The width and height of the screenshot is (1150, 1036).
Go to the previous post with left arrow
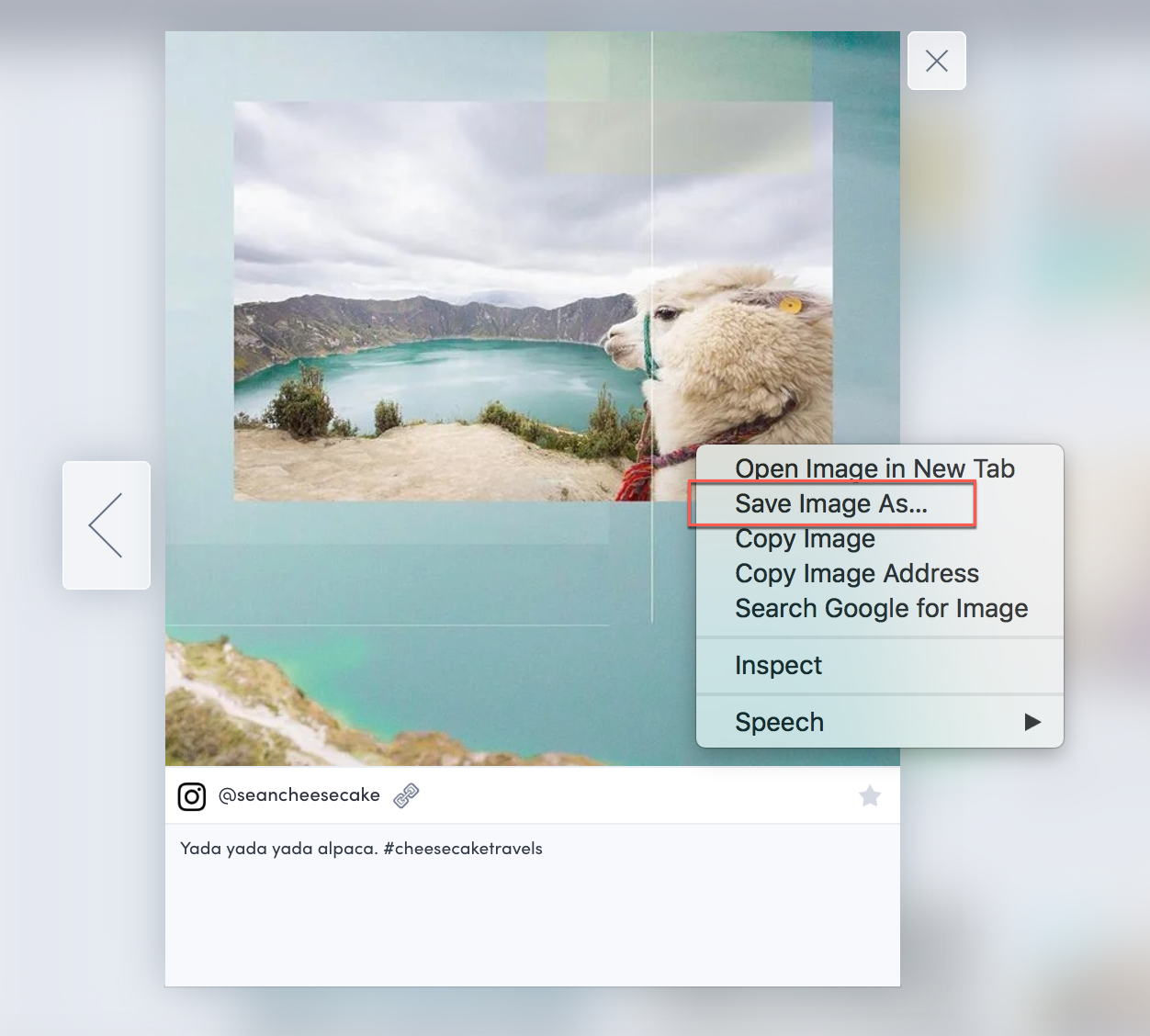[x=107, y=524]
